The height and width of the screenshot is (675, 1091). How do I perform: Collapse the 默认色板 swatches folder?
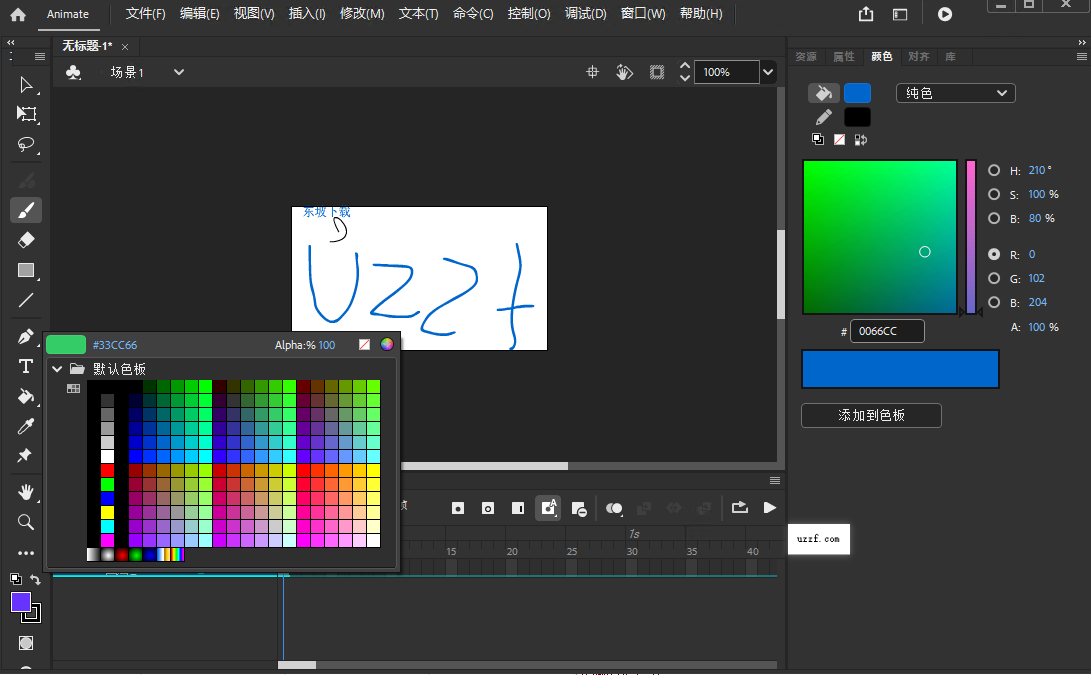pyautogui.click(x=57, y=367)
